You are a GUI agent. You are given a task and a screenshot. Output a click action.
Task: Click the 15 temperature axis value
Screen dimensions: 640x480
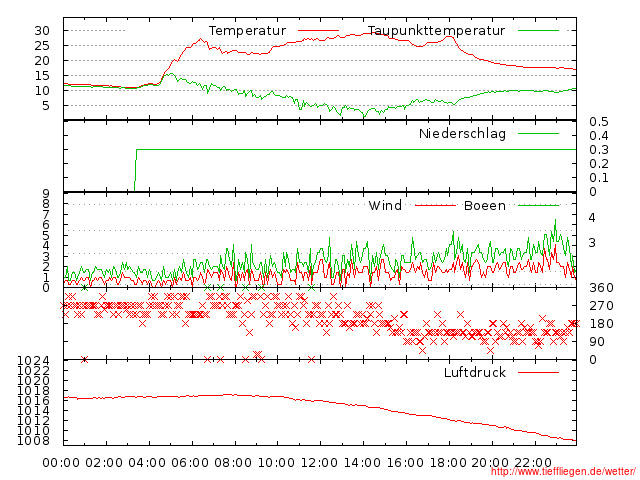pos(42,76)
